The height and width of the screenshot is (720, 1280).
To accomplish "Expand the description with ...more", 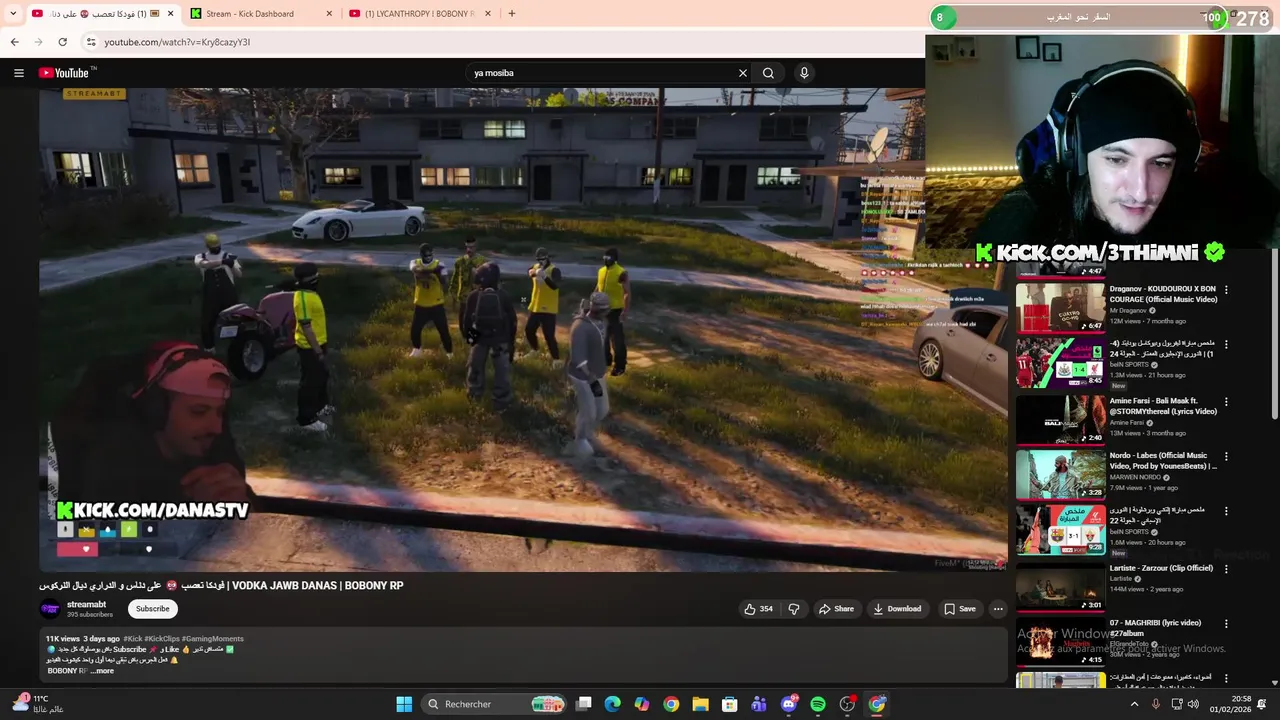I will pos(102,671).
